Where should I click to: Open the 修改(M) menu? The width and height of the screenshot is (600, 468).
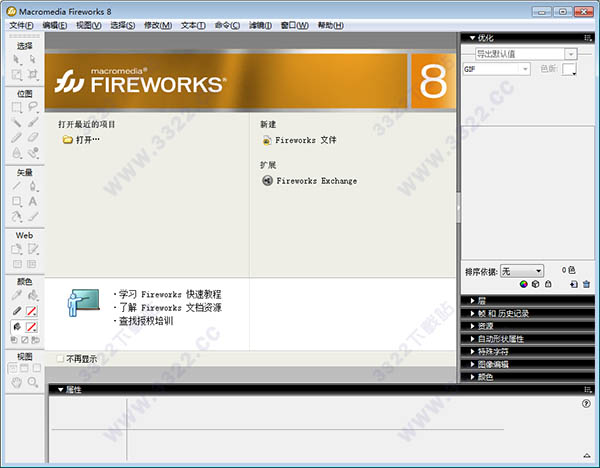tap(158, 25)
